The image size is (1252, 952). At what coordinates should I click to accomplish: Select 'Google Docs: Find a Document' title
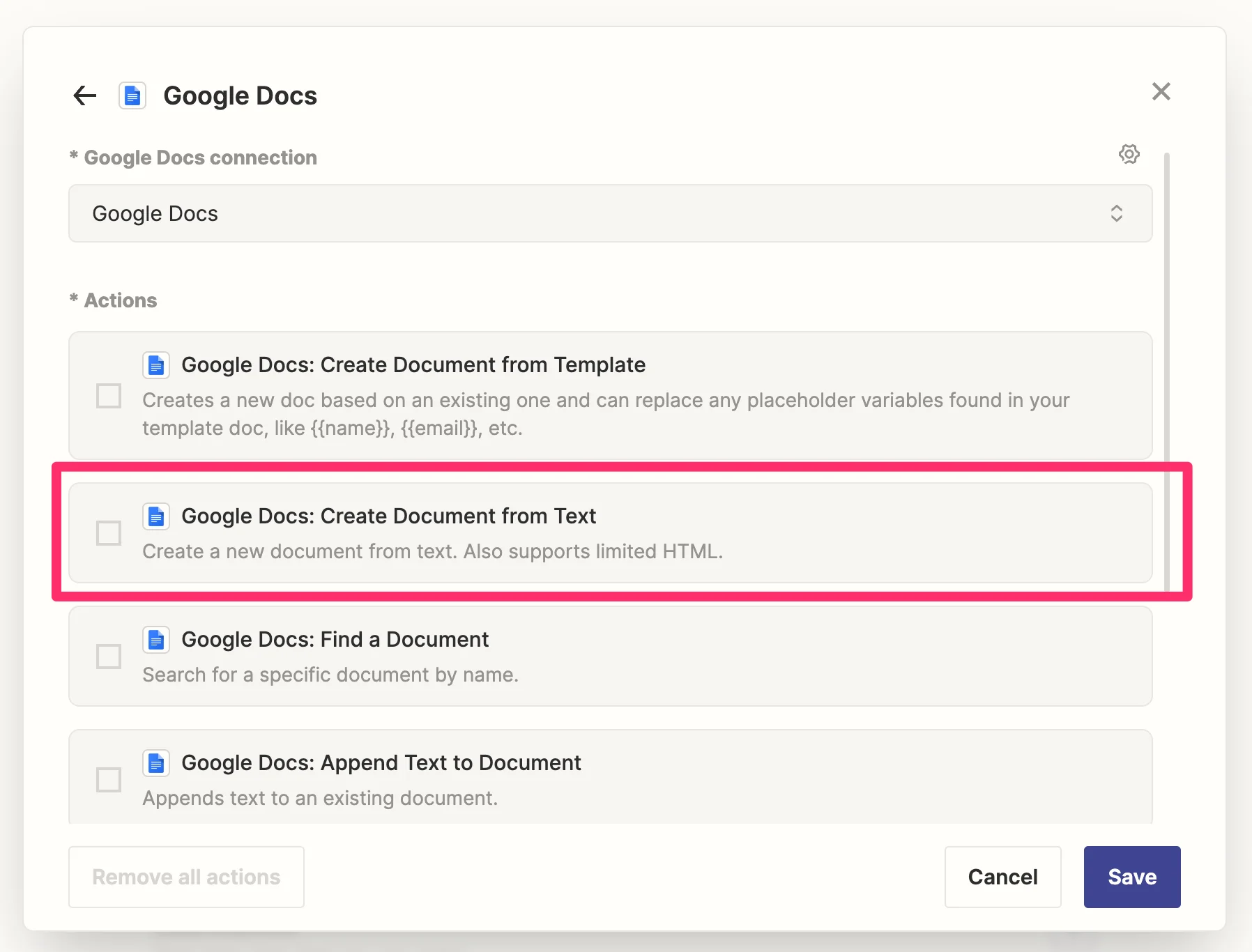[335, 640]
